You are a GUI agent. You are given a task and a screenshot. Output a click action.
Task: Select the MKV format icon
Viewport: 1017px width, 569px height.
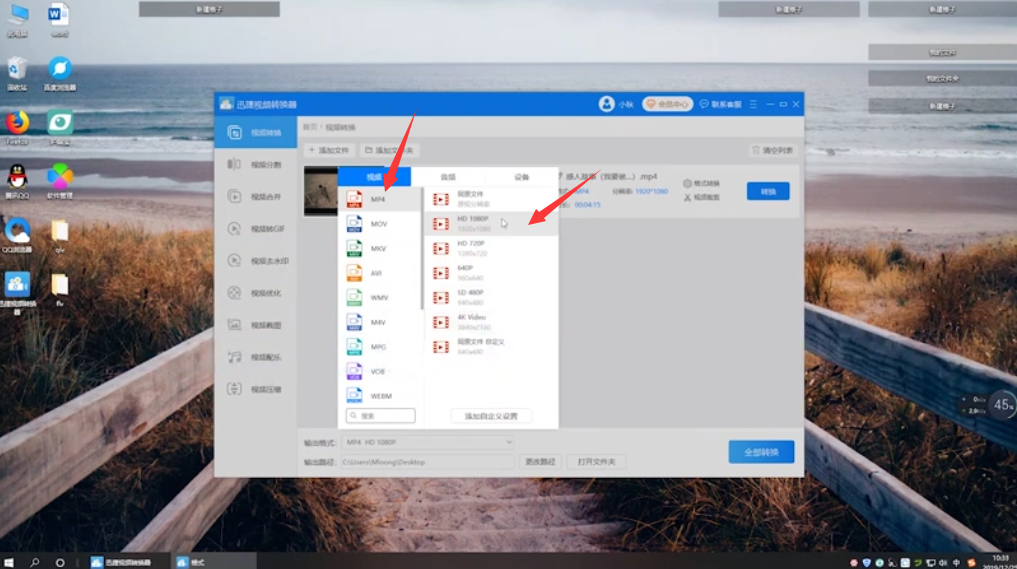click(x=354, y=248)
